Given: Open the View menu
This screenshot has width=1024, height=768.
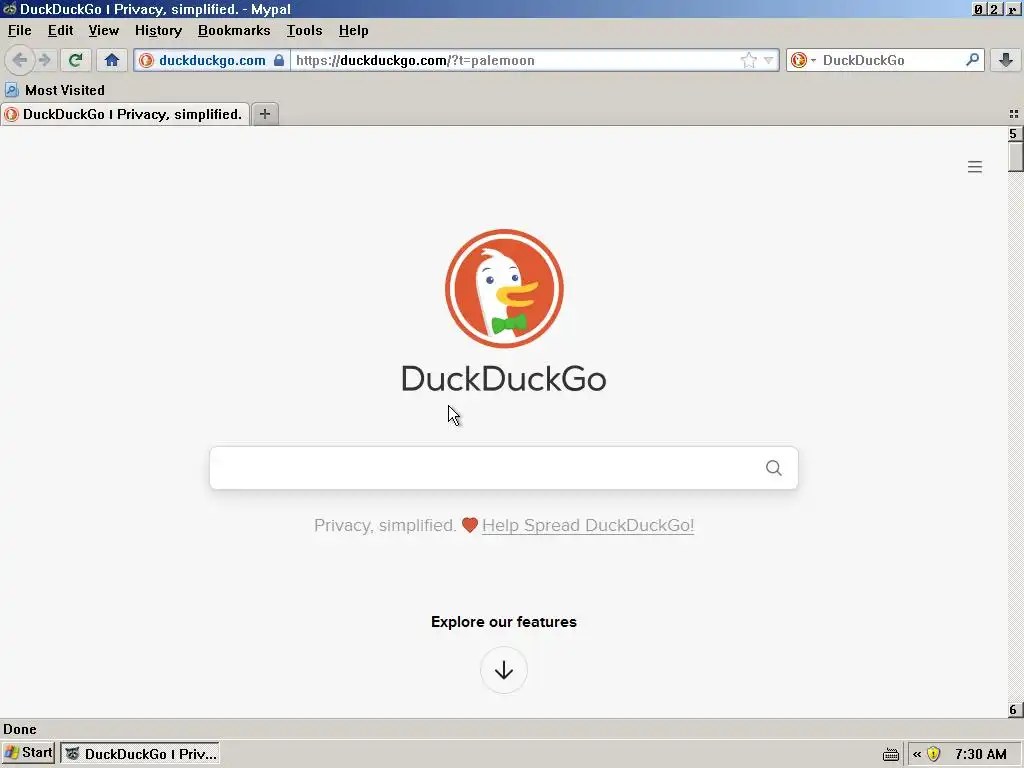Looking at the screenshot, I should (103, 31).
